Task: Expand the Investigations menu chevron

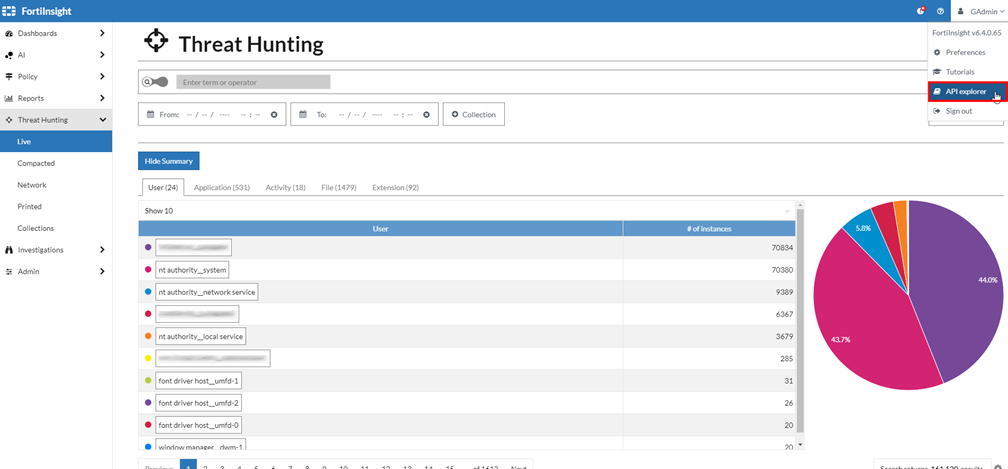Action: tap(102, 250)
